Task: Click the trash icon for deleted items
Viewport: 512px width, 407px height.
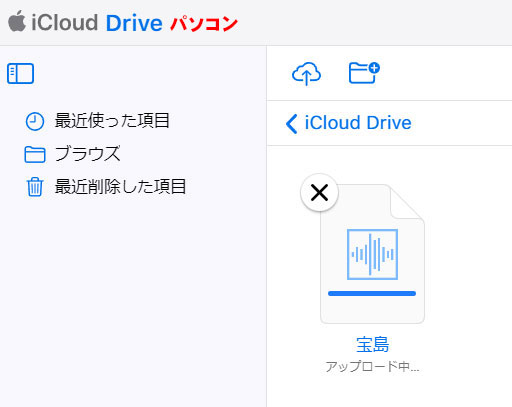Action: 35,187
